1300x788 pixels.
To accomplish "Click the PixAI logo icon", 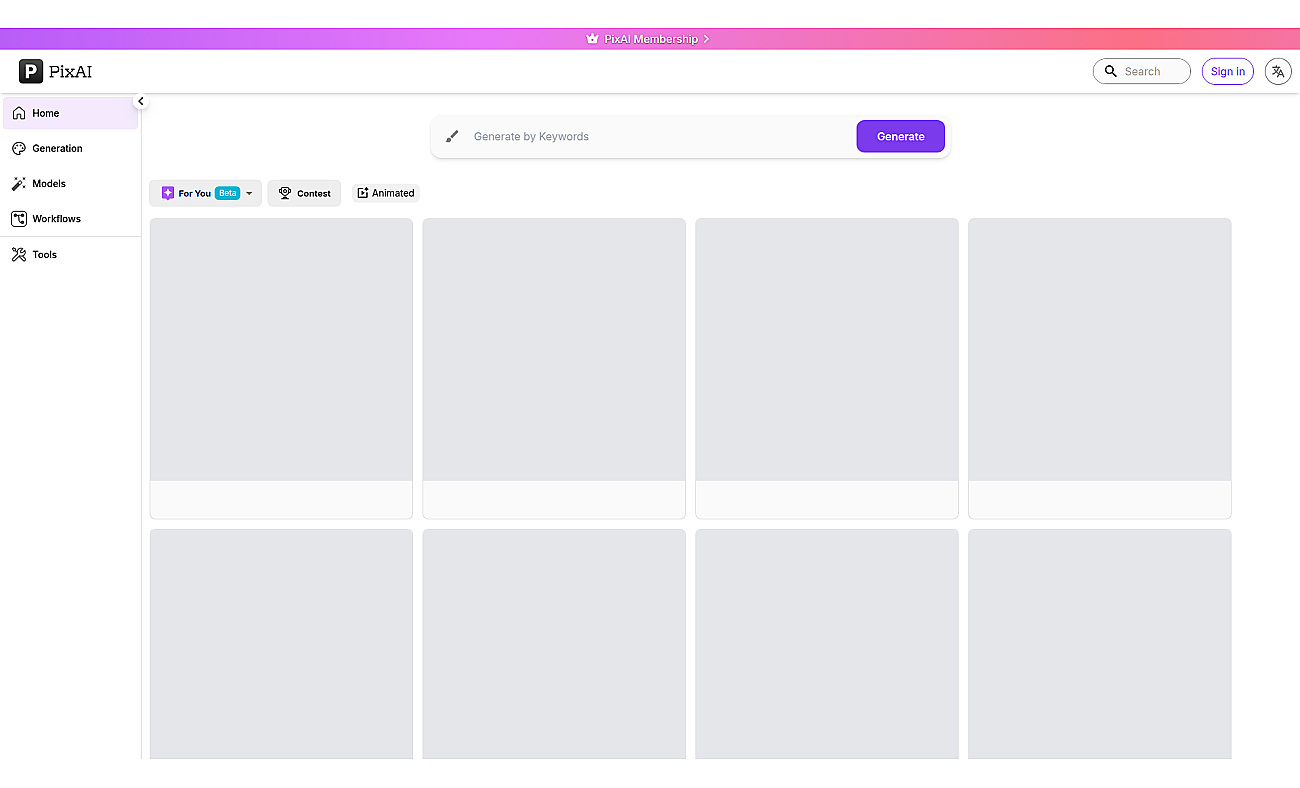I will [31, 71].
